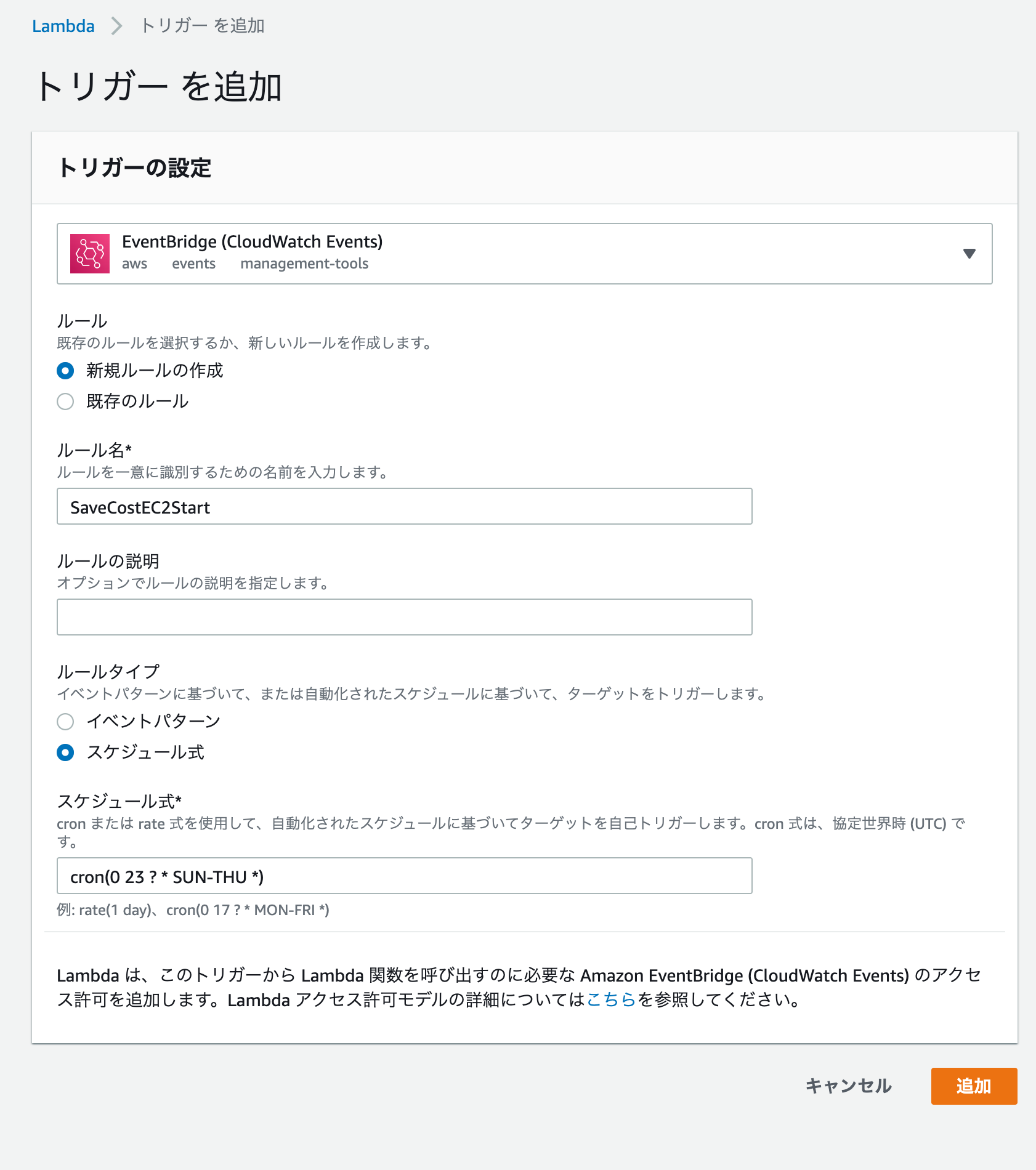Click the キャンセル button
This screenshot has height=1170, width=1036.
click(848, 1086)
